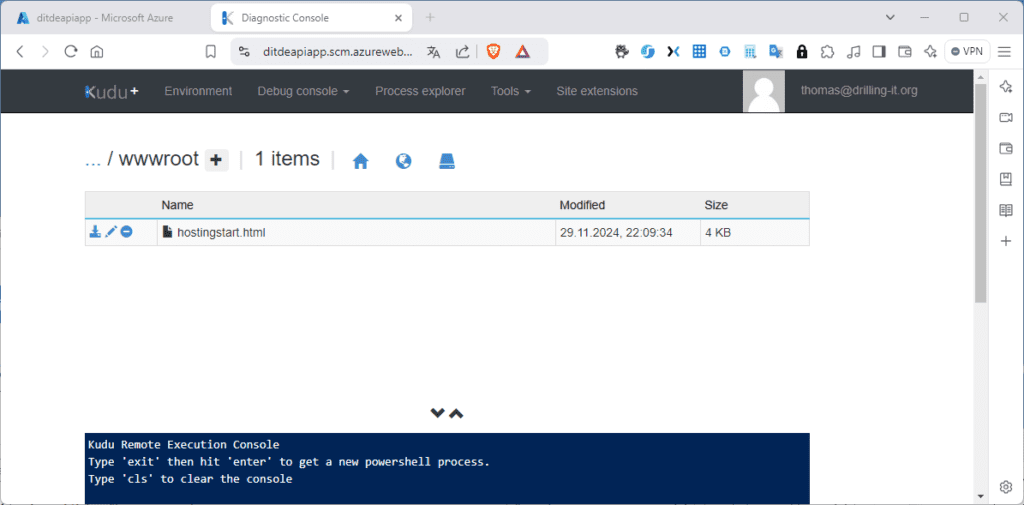Collapse the console with the down chevron
Viewport: 1024px width, 505px height.
click(x=438, y=413)
